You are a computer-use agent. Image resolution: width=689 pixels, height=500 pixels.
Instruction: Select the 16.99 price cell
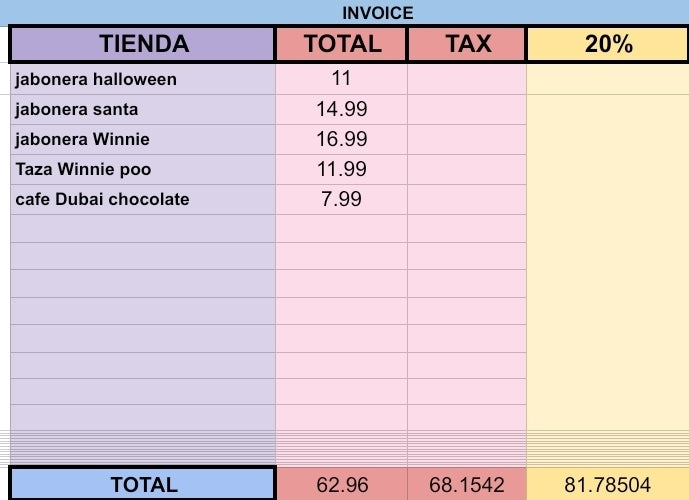pos(342,139)
